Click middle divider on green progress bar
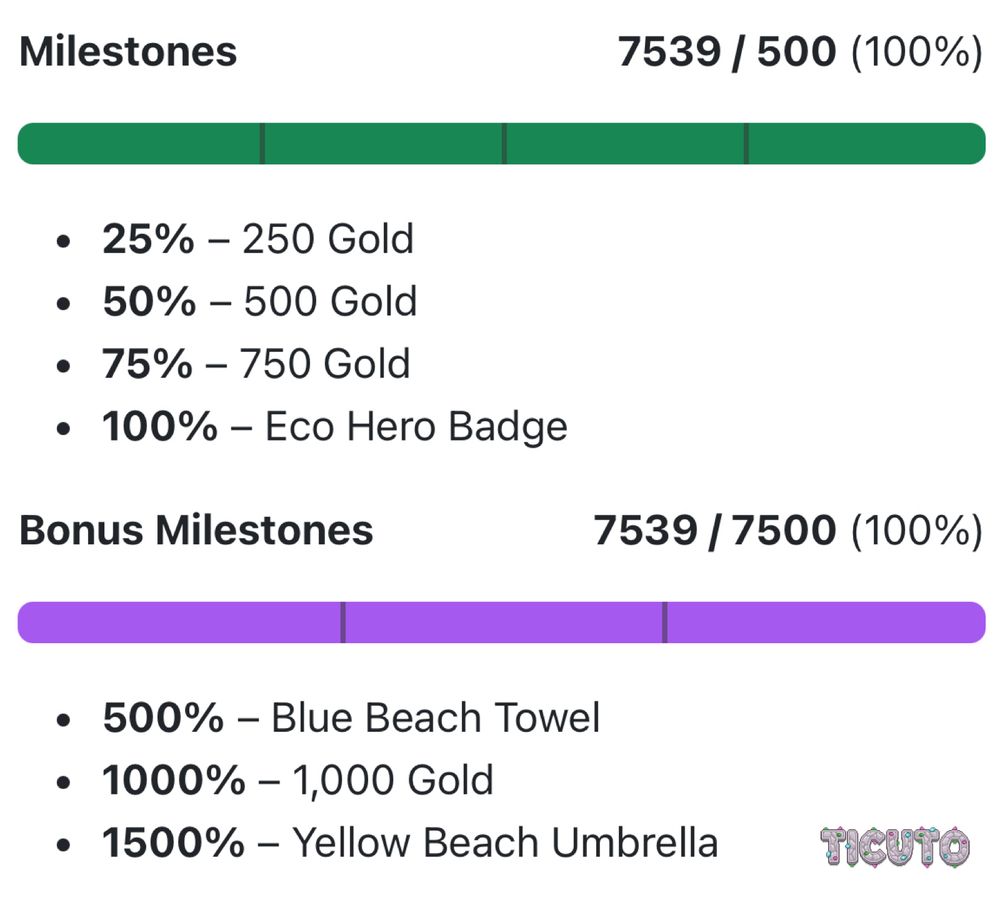Image resolution: width=1000 pixels, height=900 pixels. click(x=504, y=144)
